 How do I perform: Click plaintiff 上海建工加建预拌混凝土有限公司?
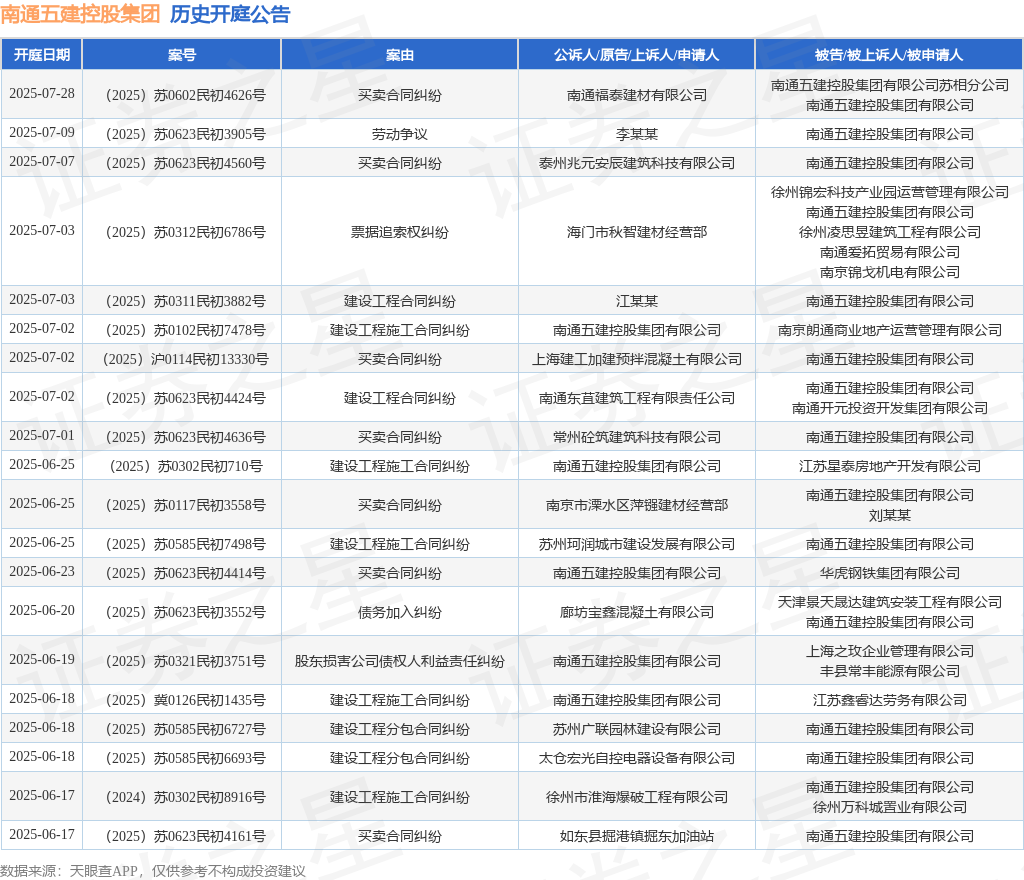(637, 359)
